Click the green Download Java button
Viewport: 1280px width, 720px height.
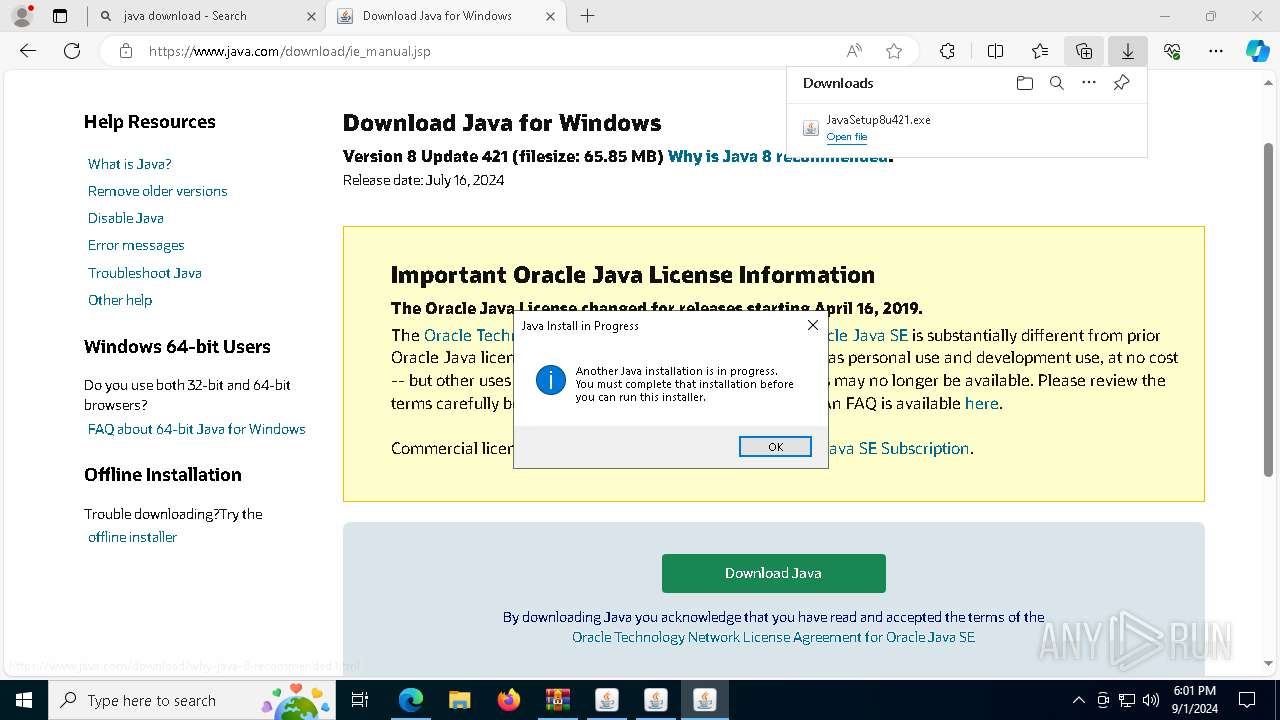pyautogui.click(x=773, y=573)
